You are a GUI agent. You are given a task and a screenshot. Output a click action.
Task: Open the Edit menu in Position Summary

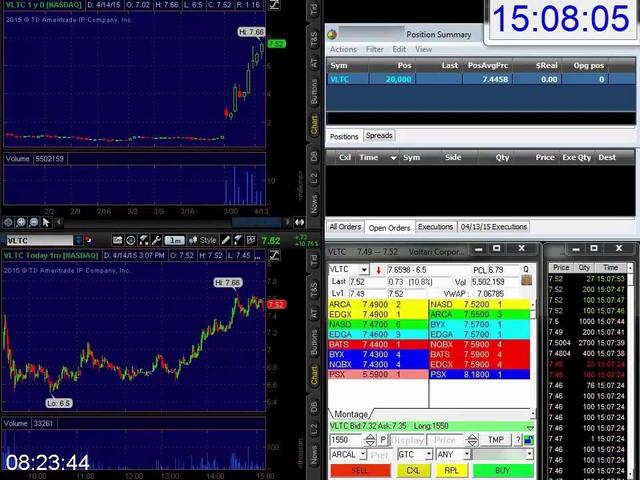pos(399,49)
